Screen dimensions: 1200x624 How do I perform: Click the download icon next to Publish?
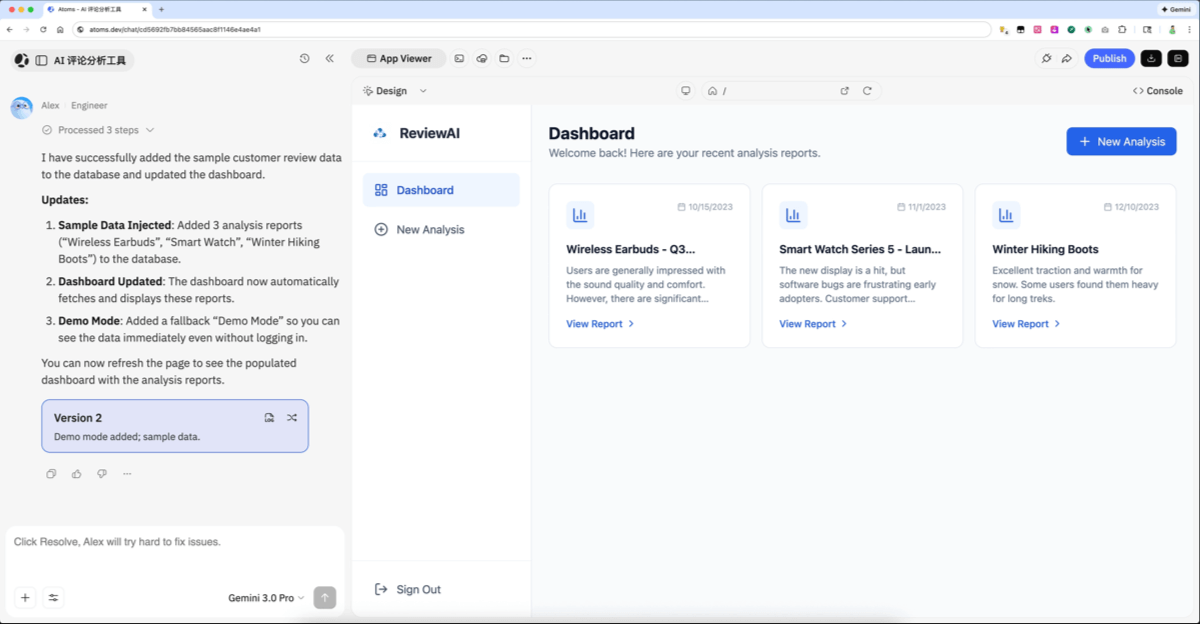click(1151, 59)
